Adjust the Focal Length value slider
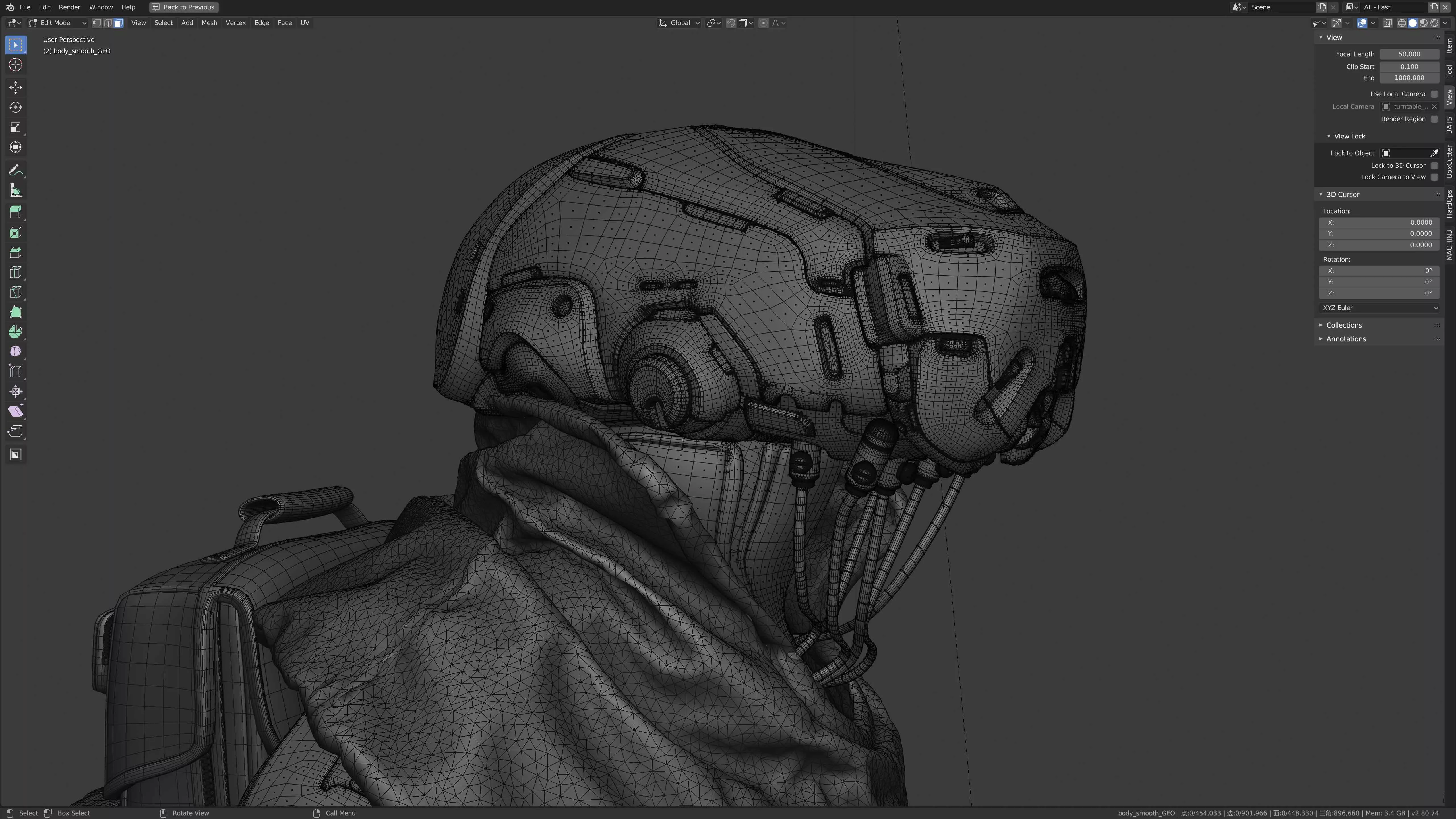This screenshot has height=819, width=1456. [1410, 54]
